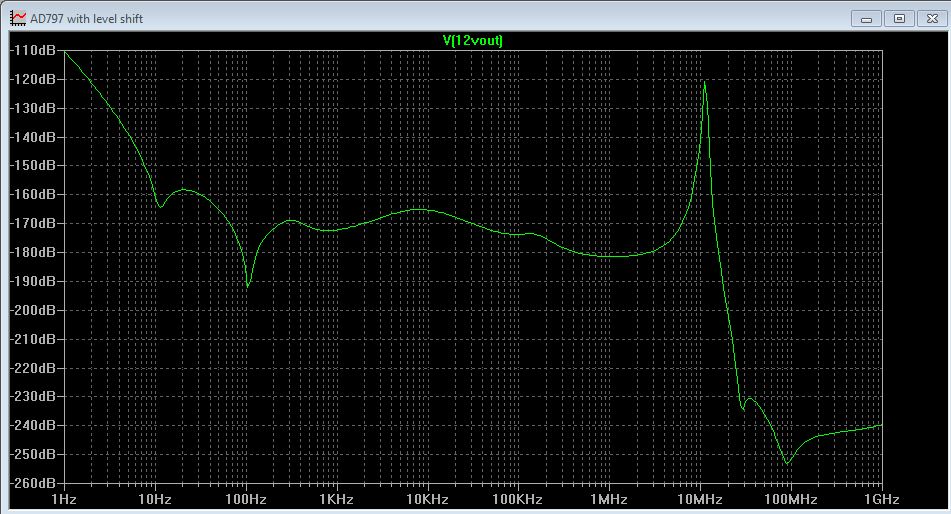Click the -110dB vertical axis label
Screen dimensions: 951x514
tap(33, 50)
